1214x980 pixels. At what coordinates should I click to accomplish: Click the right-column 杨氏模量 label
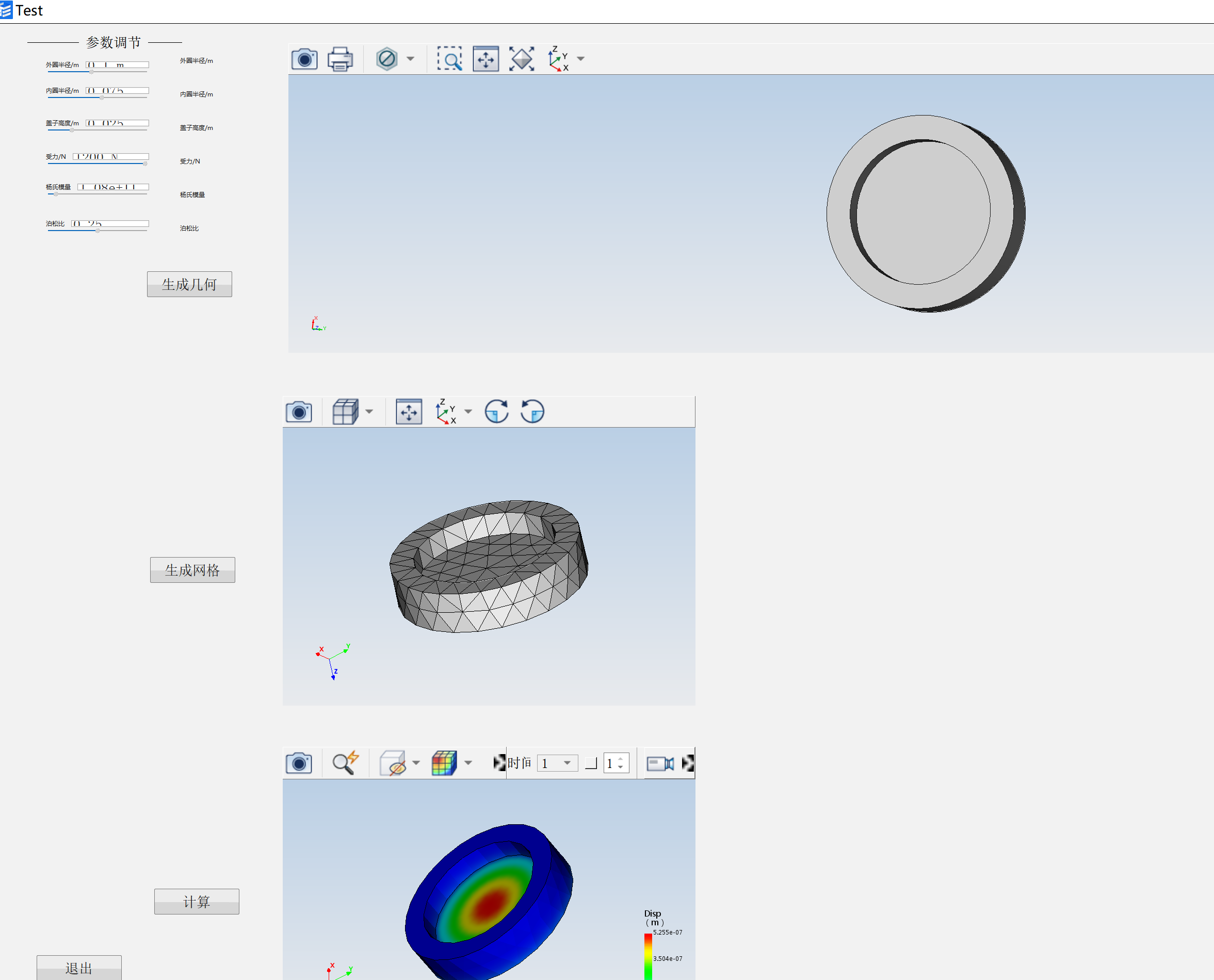pos(192,195)
